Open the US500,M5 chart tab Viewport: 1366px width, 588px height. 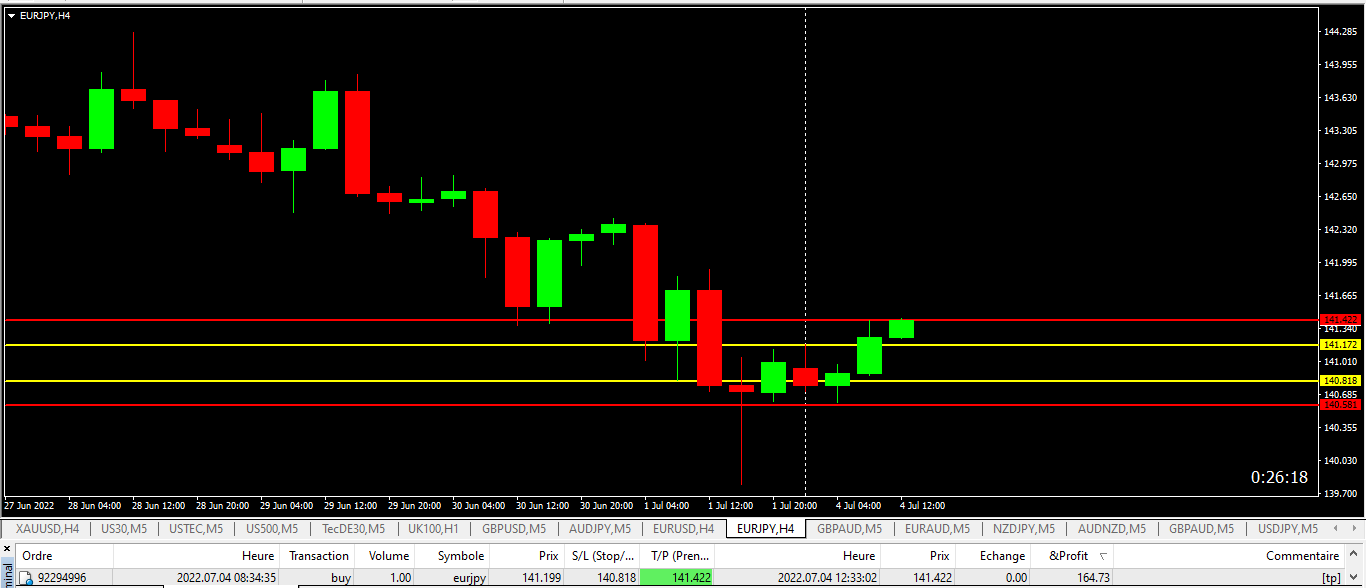[x=272, y=528]
